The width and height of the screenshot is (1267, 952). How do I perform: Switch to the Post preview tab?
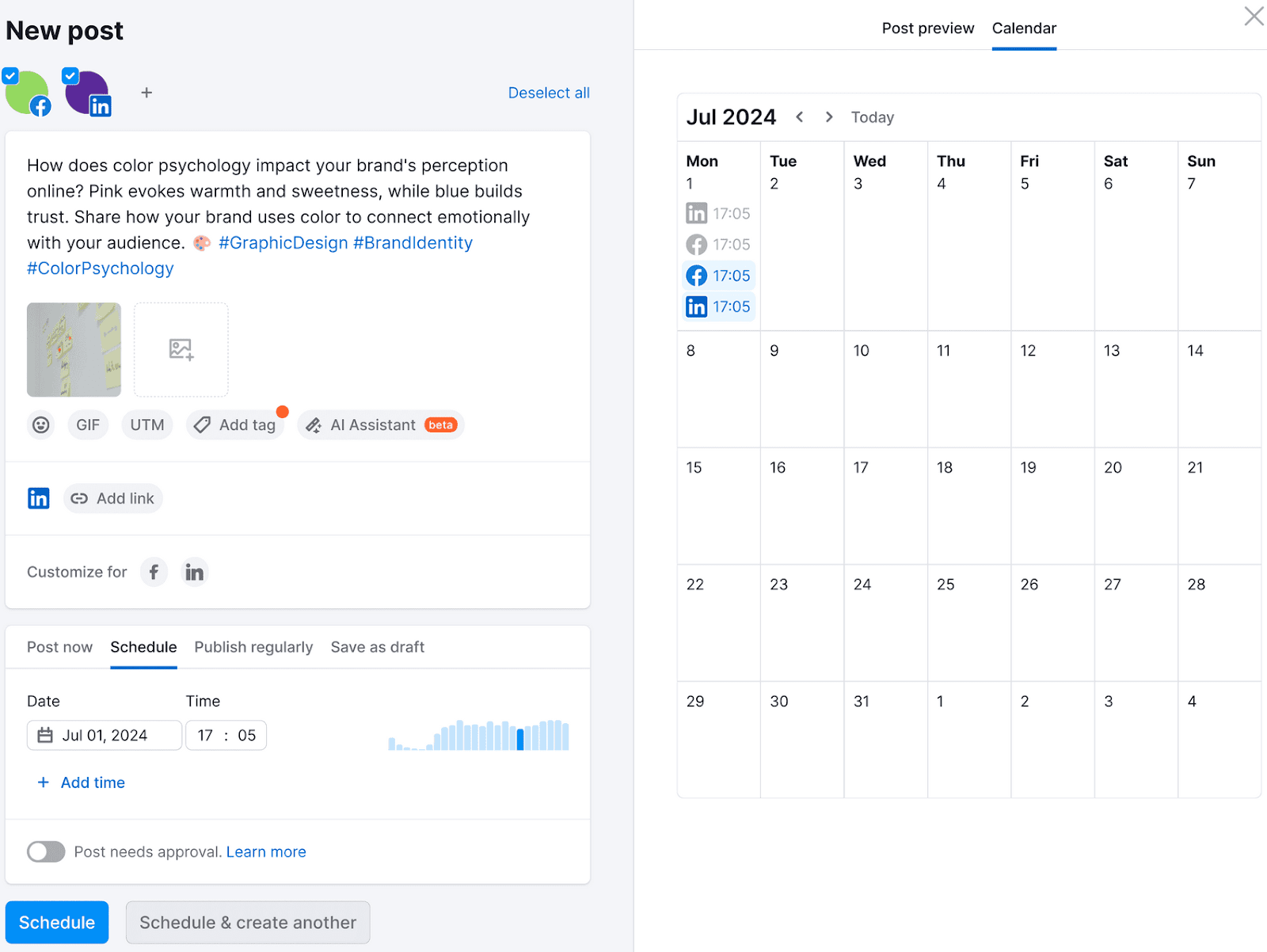coord(927,28)
